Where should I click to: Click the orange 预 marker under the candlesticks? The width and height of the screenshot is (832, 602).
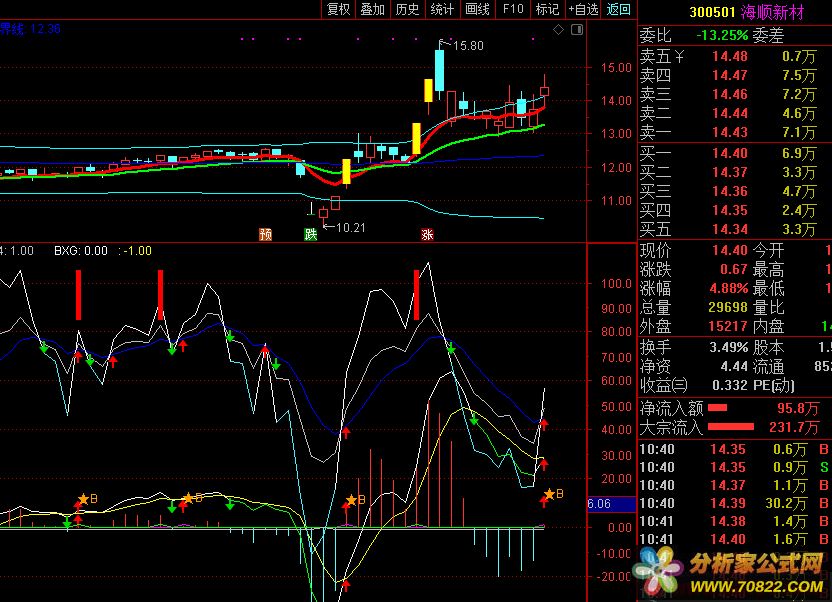(265, 235)
